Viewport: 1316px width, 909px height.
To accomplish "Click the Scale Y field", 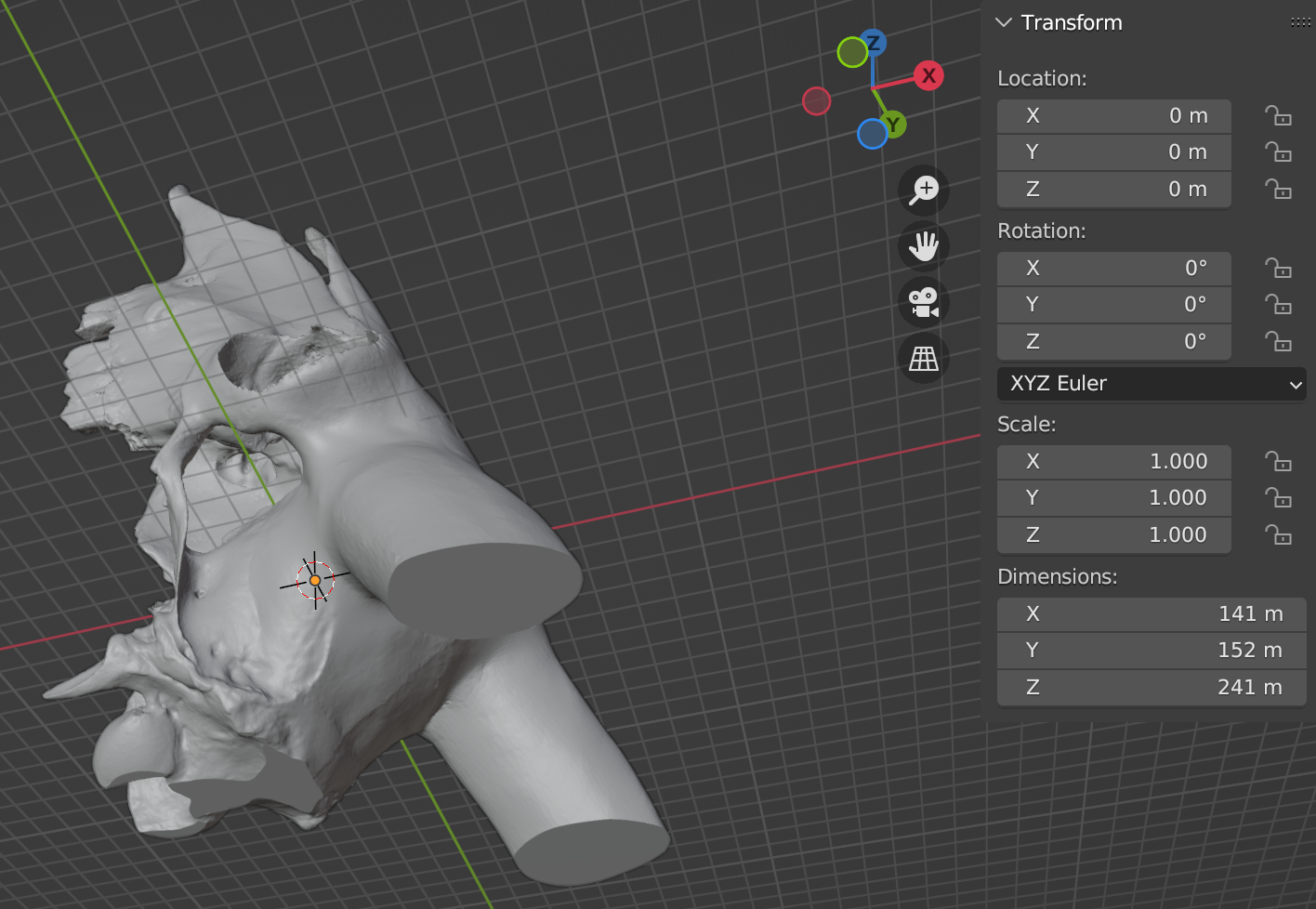I will point(1114,498).
